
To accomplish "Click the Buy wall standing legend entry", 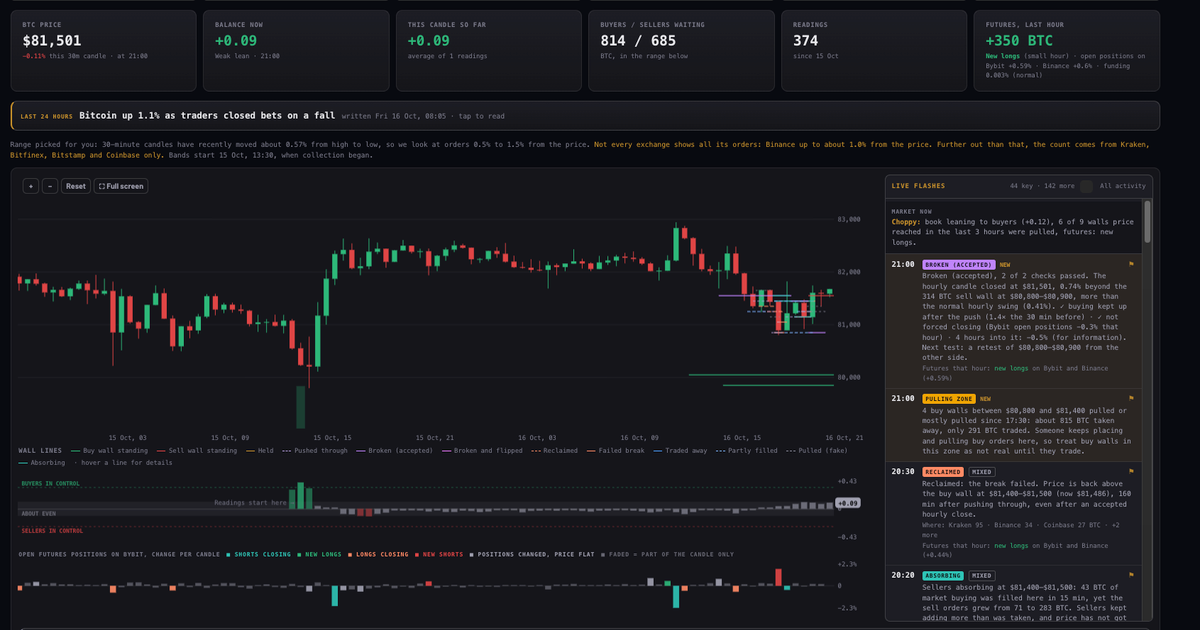I will 108,450.
